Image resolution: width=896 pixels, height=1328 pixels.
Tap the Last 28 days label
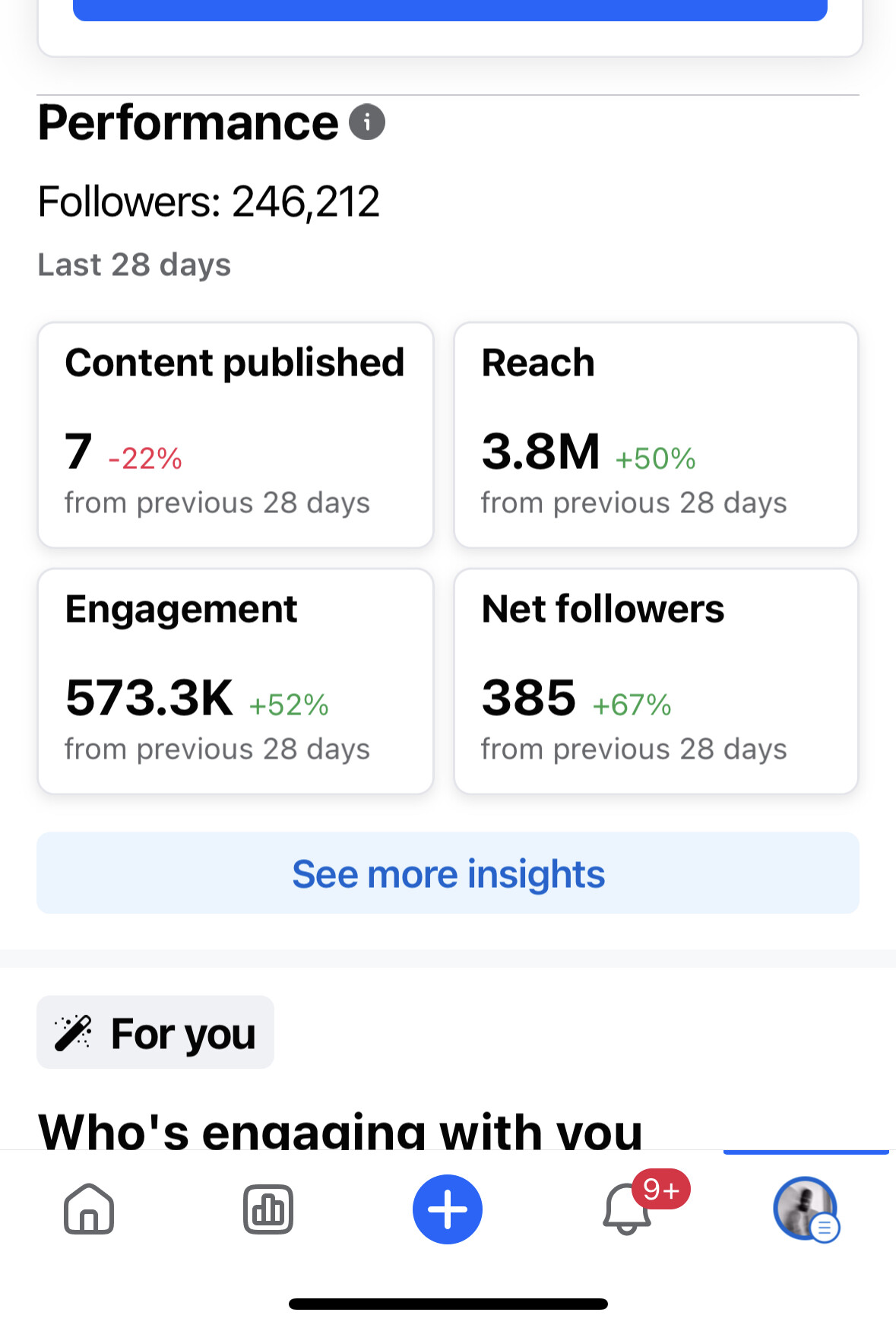click(x=135, y=265)
